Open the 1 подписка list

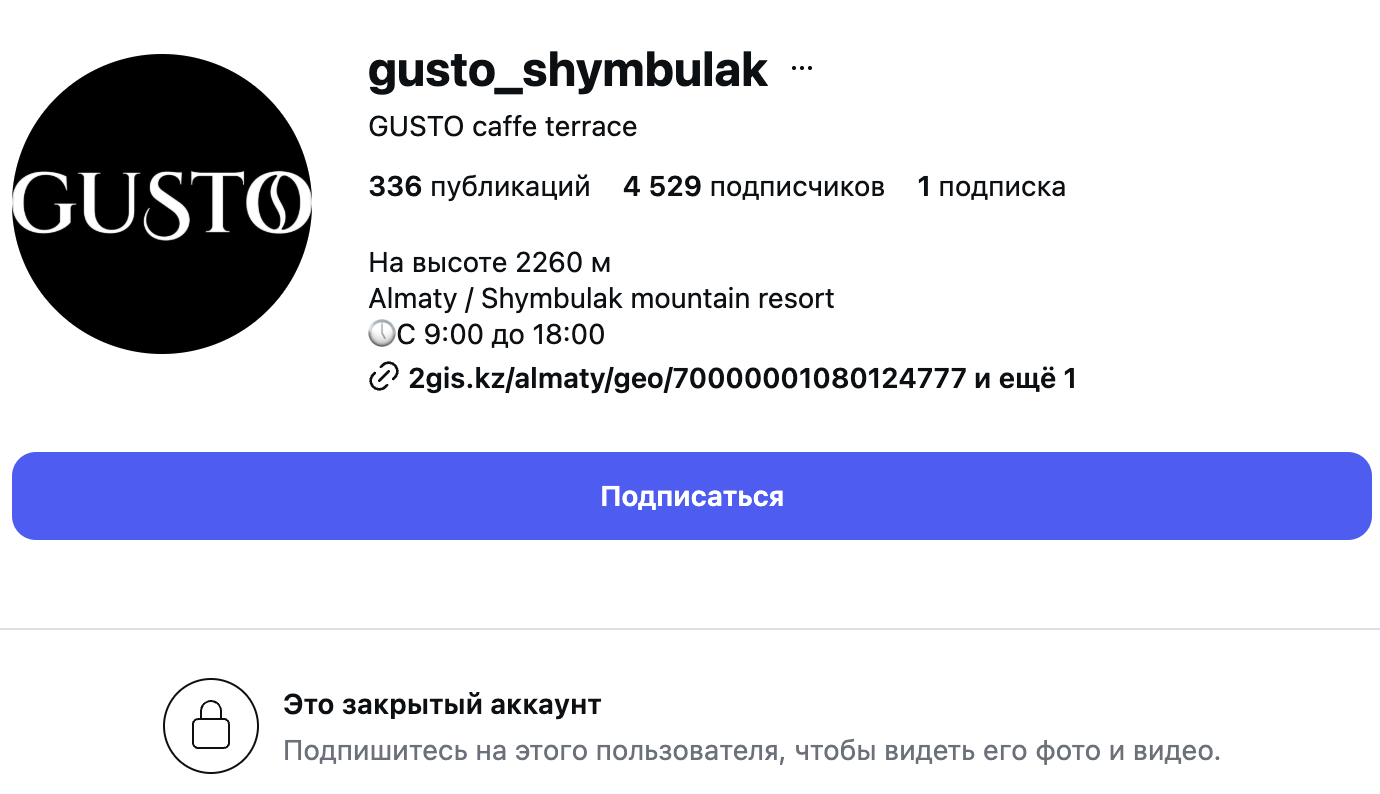991,187
